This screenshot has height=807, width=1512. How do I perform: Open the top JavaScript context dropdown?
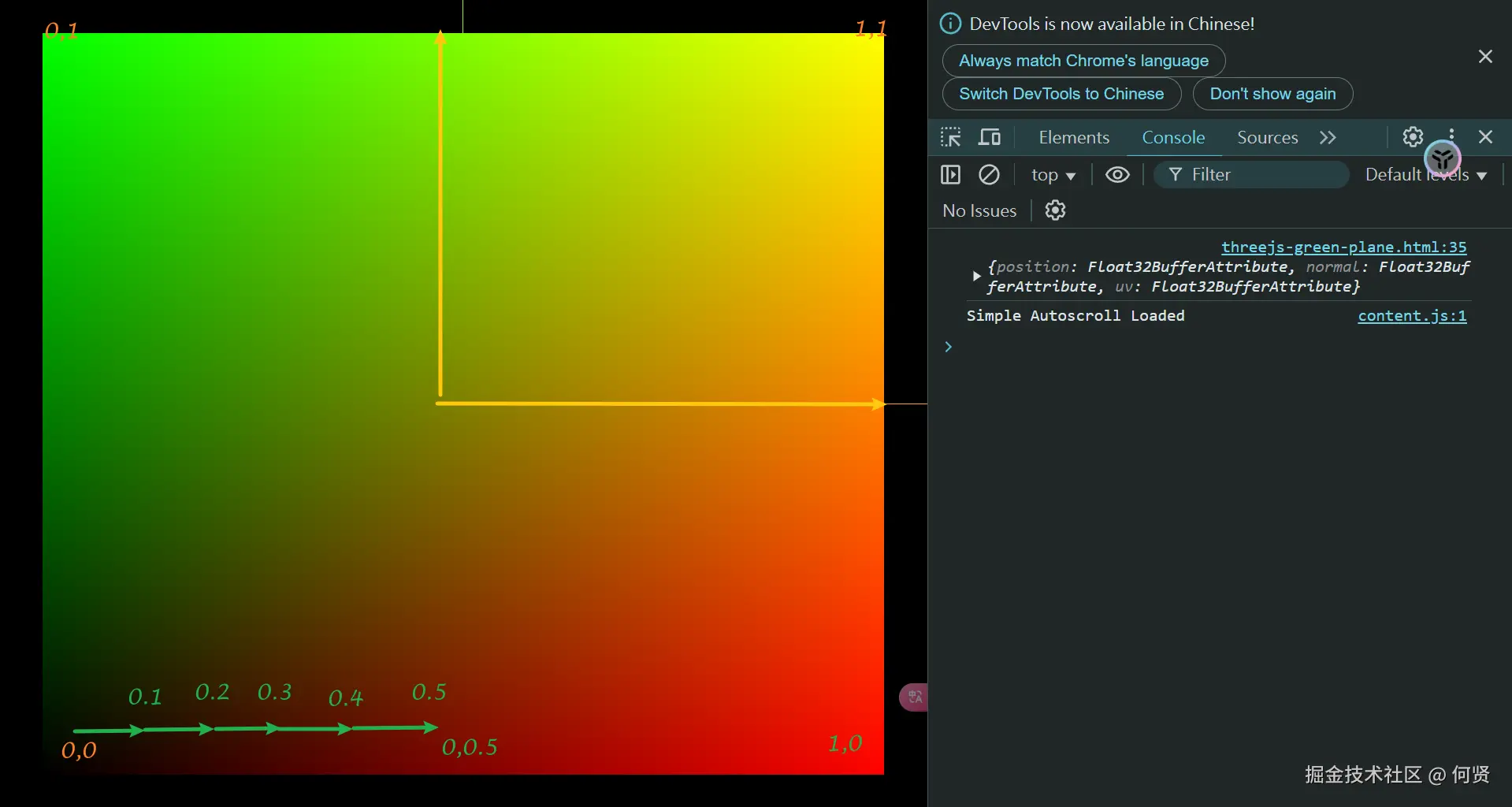coord(1053,175)
